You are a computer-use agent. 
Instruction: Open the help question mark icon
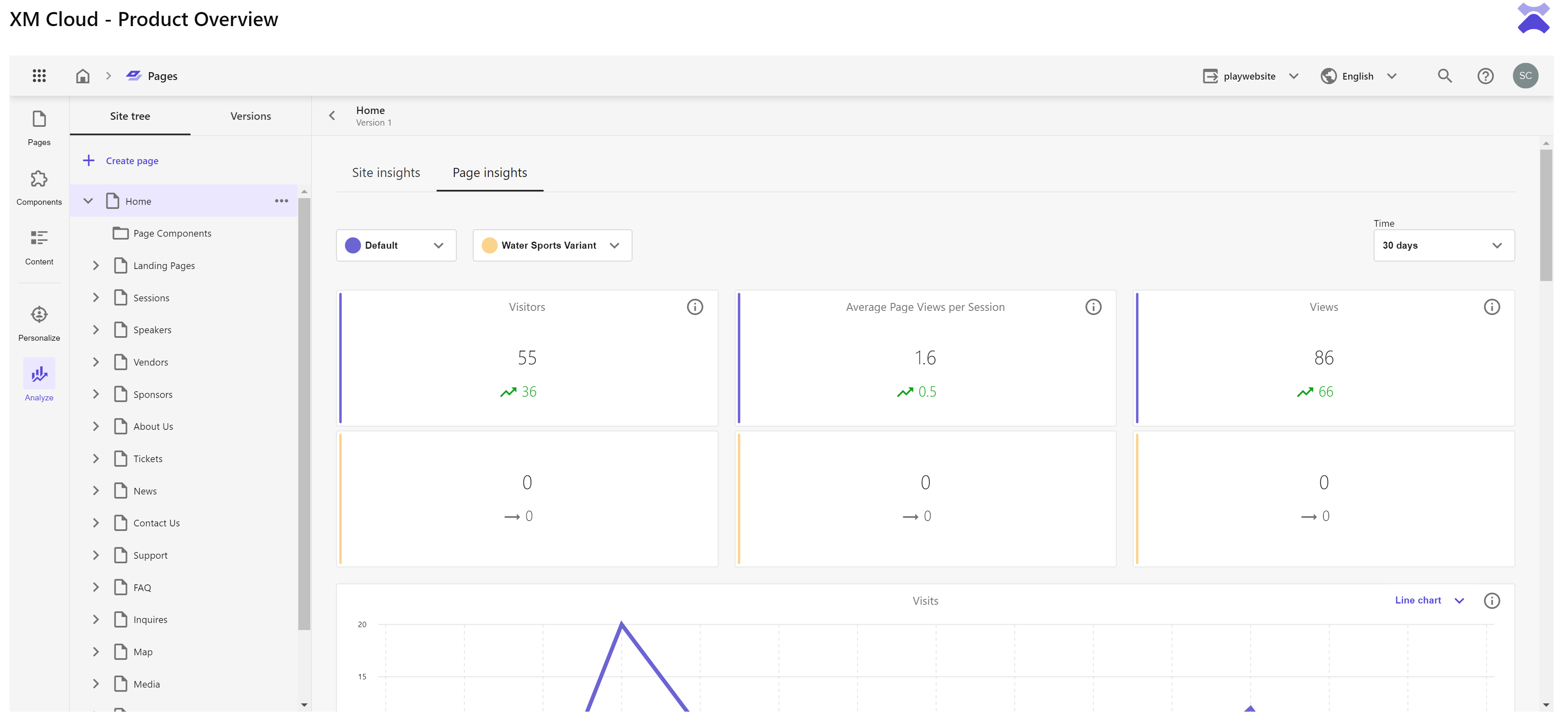pyautogui.click(x=1485, y=76)
